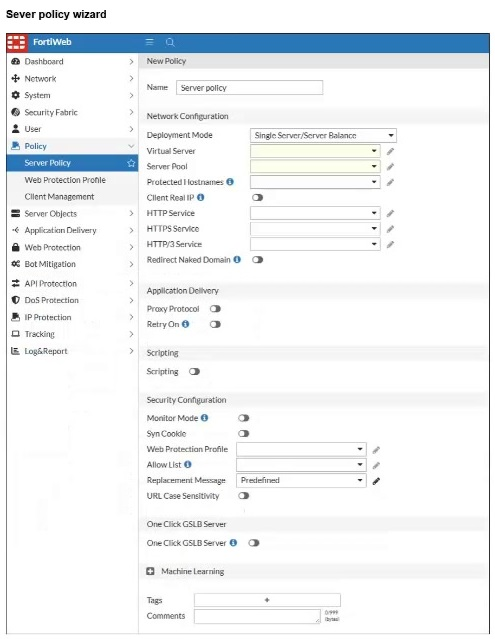Favorite Server Policy with star icon

pyautogui.click(x=131, y=163)
